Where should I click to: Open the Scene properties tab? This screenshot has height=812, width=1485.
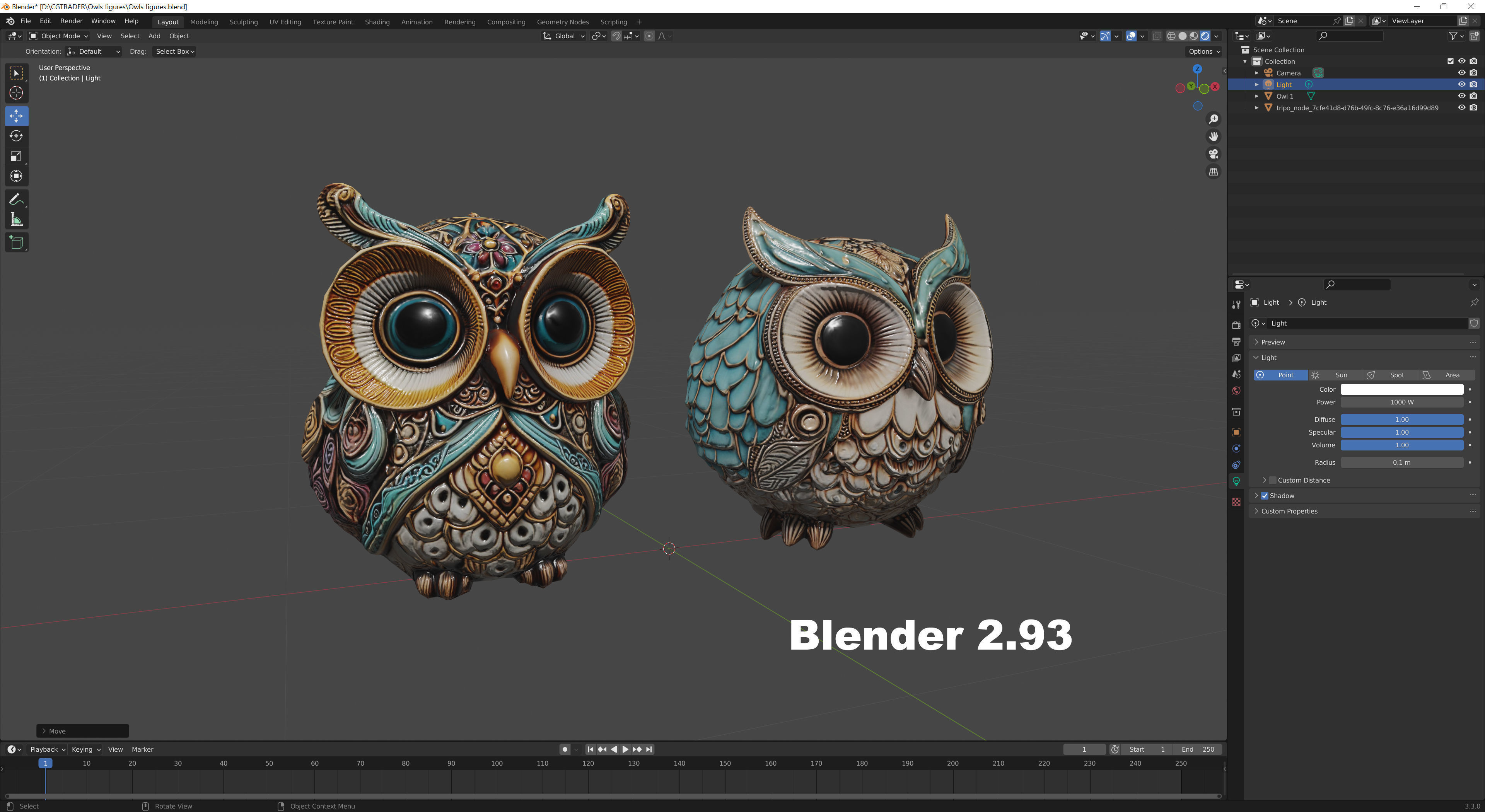(1236, 374)
